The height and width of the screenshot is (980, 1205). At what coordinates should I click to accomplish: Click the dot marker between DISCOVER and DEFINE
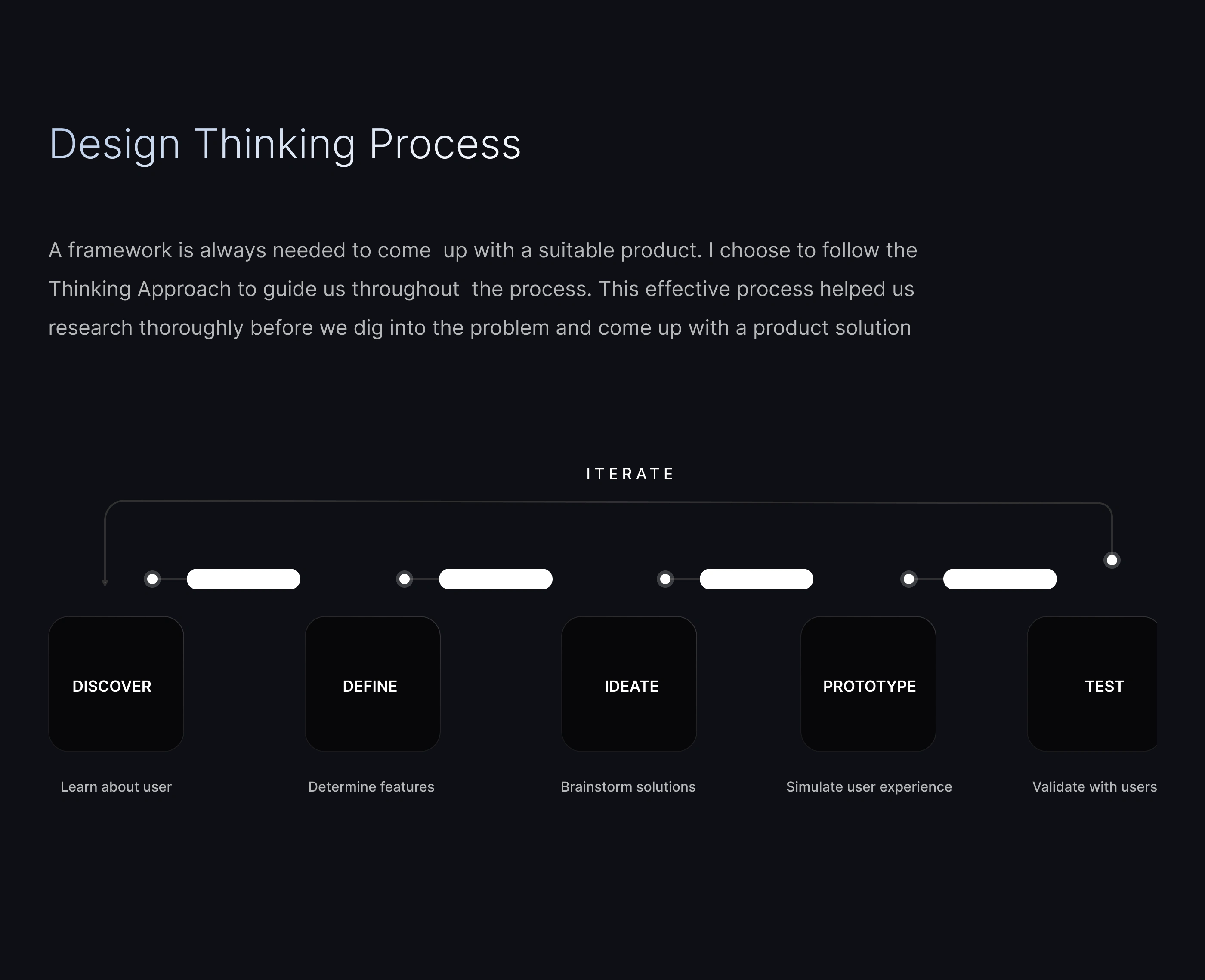[152, 579]
